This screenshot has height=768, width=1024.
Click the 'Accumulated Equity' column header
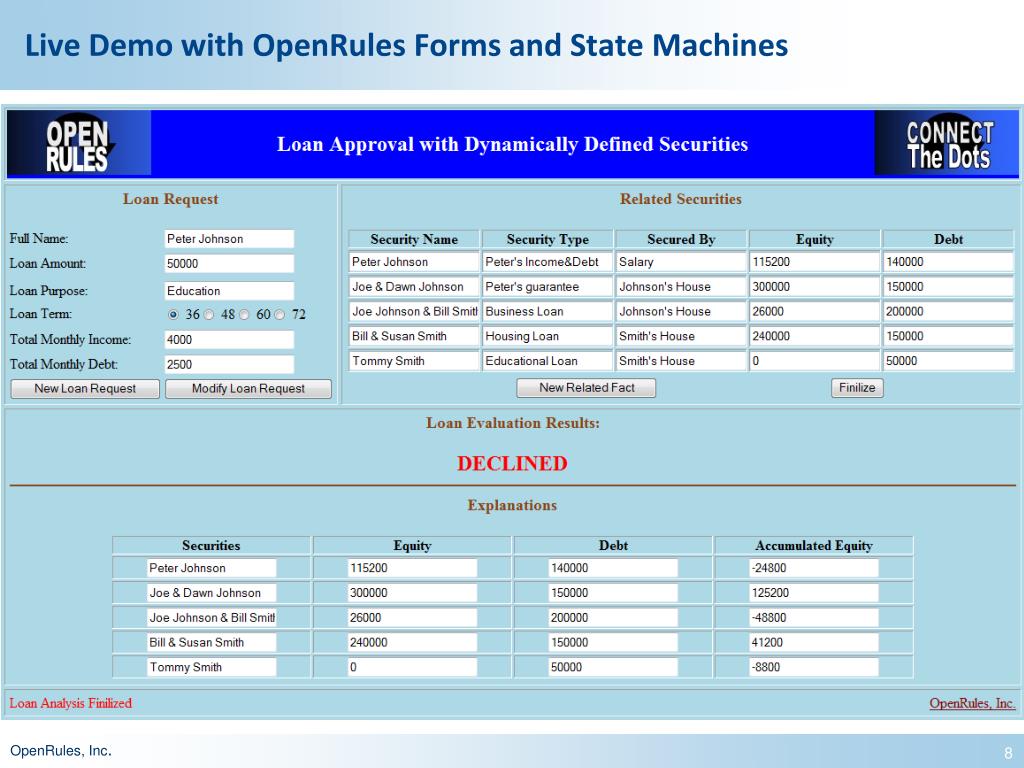(814, 546)
